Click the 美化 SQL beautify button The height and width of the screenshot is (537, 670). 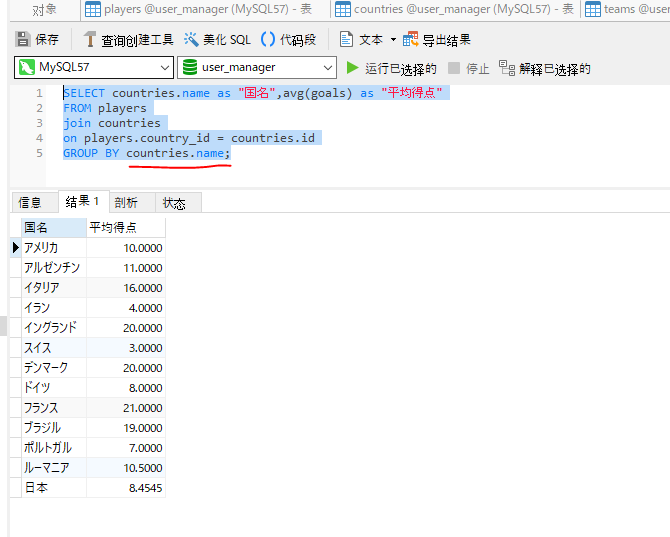coord(217,40)
